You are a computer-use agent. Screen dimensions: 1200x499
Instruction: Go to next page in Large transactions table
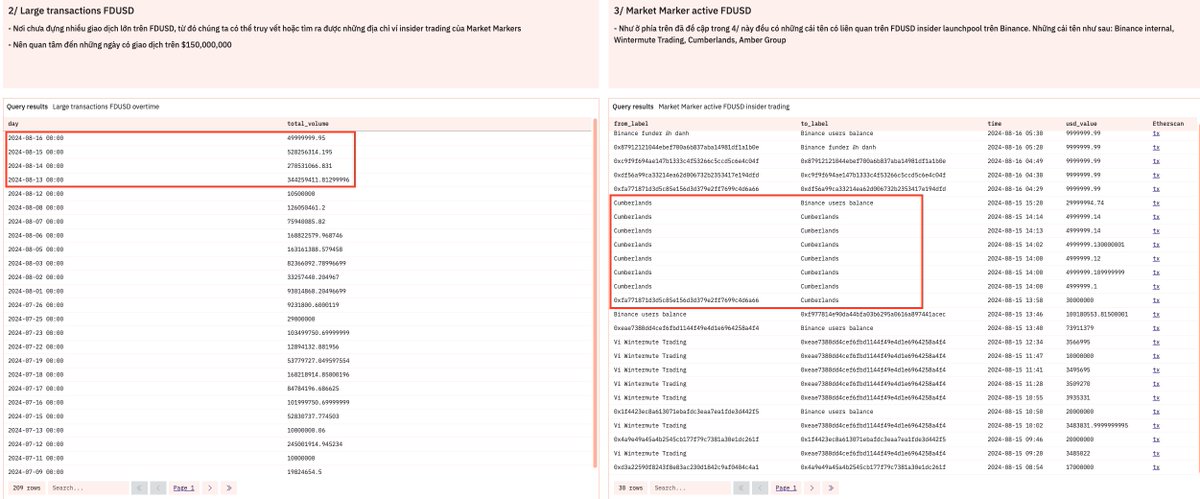209,488
